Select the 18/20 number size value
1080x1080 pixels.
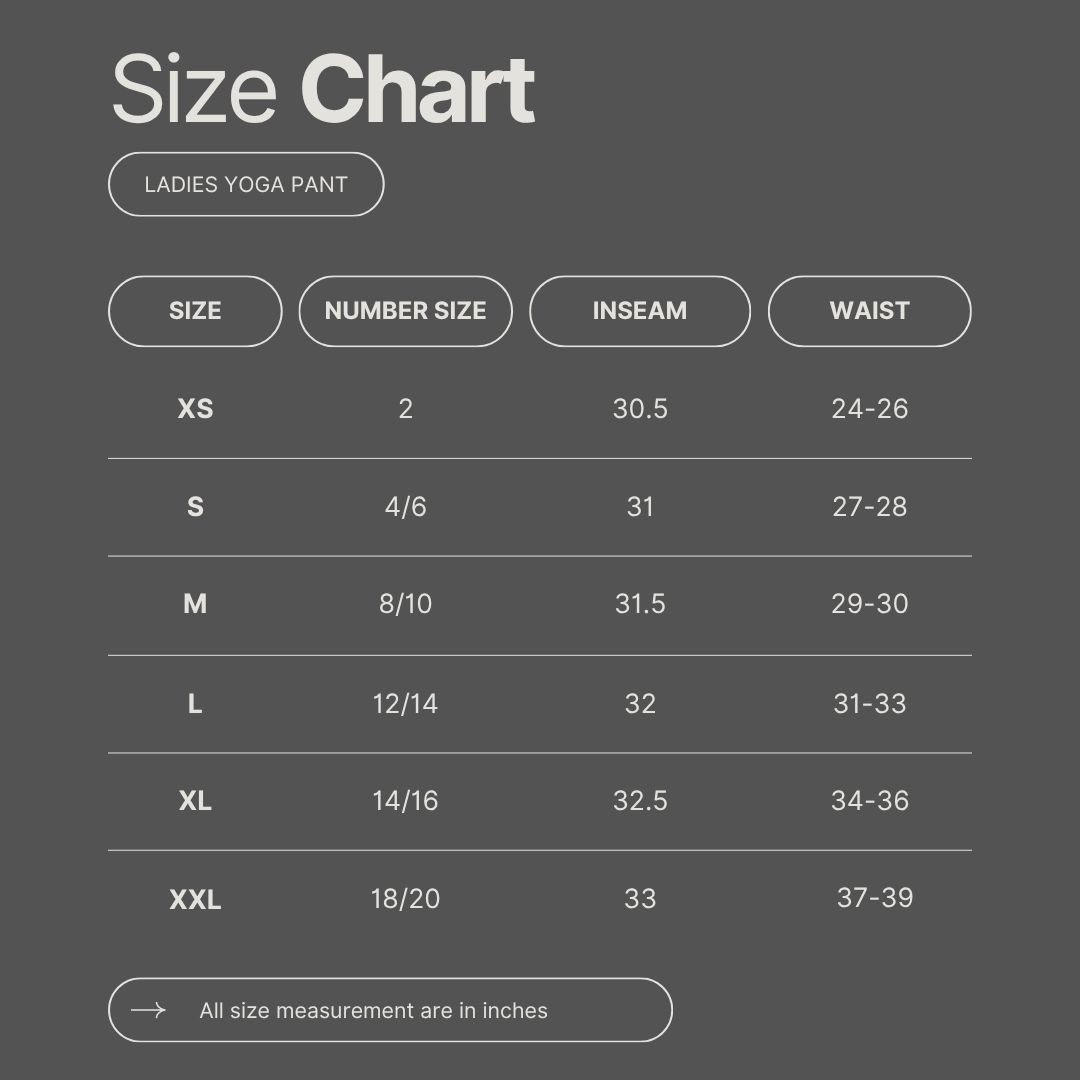[x=405, y=898]
